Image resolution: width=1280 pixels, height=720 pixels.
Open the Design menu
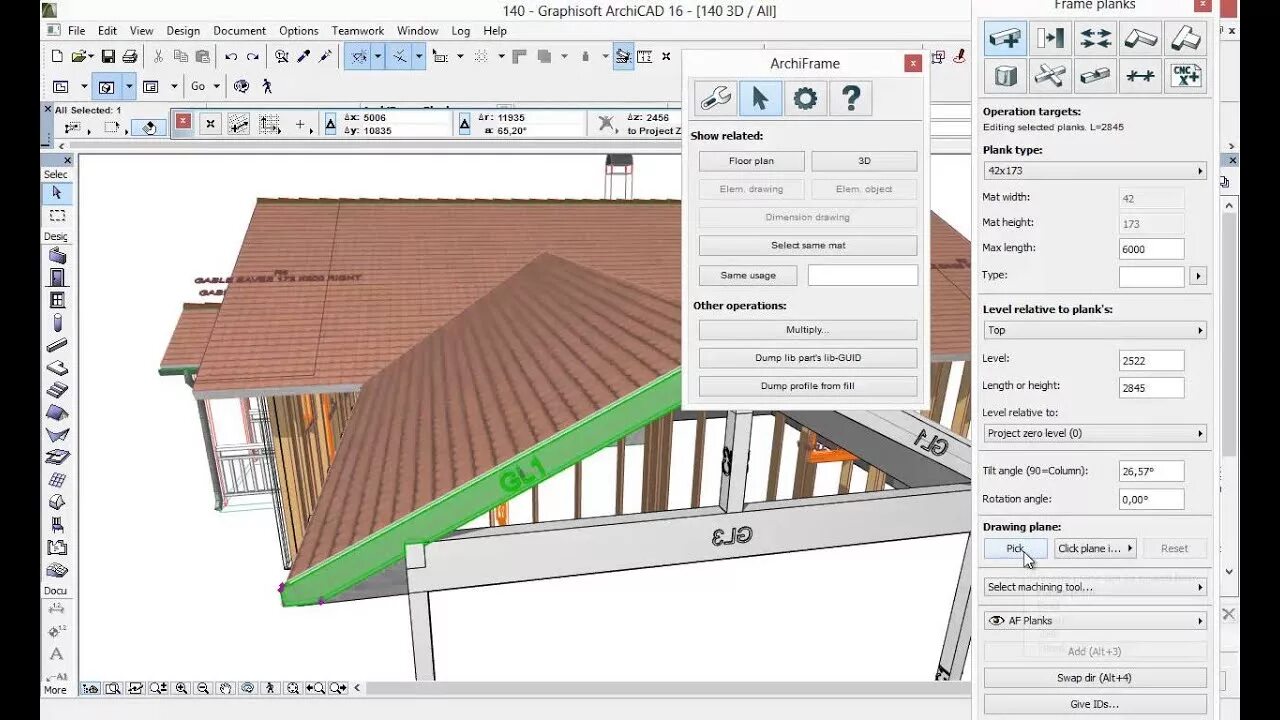(183, 31)
